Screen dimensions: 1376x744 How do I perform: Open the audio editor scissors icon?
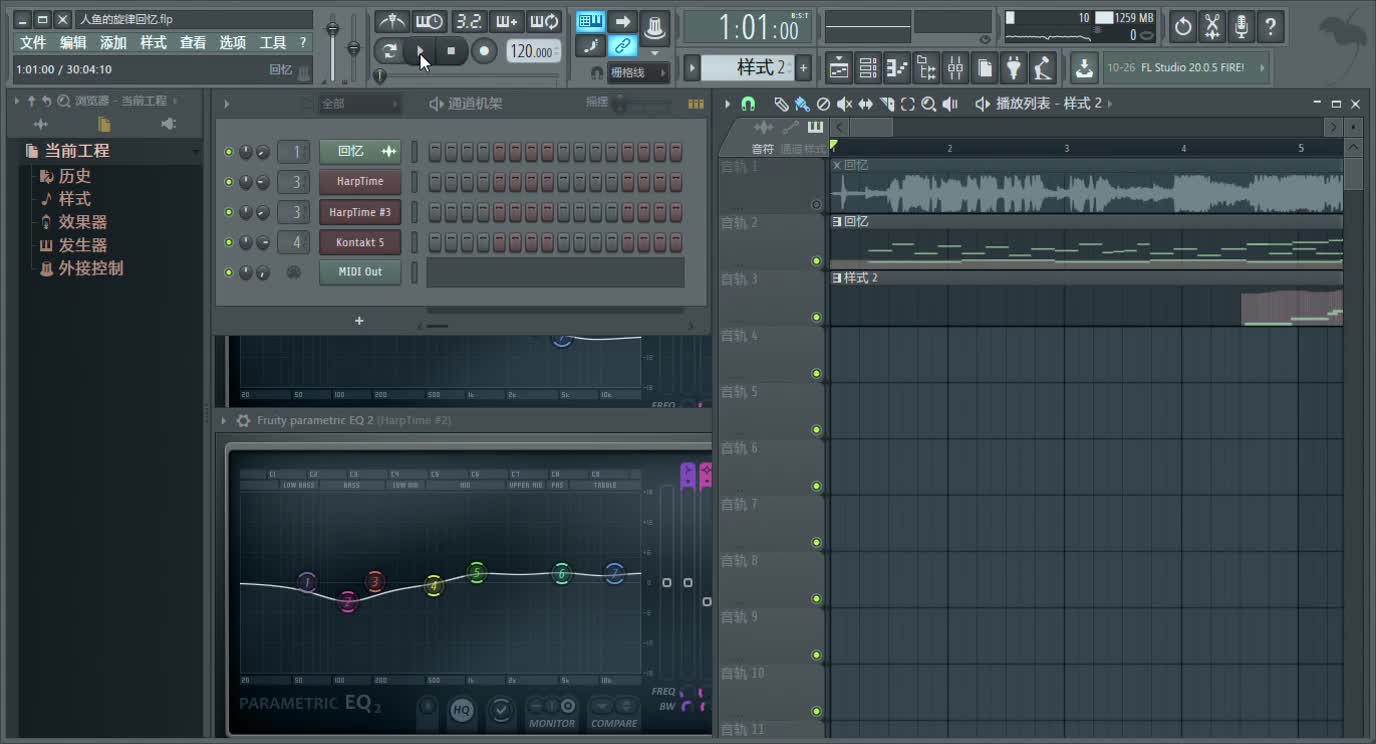point(1212,26)
